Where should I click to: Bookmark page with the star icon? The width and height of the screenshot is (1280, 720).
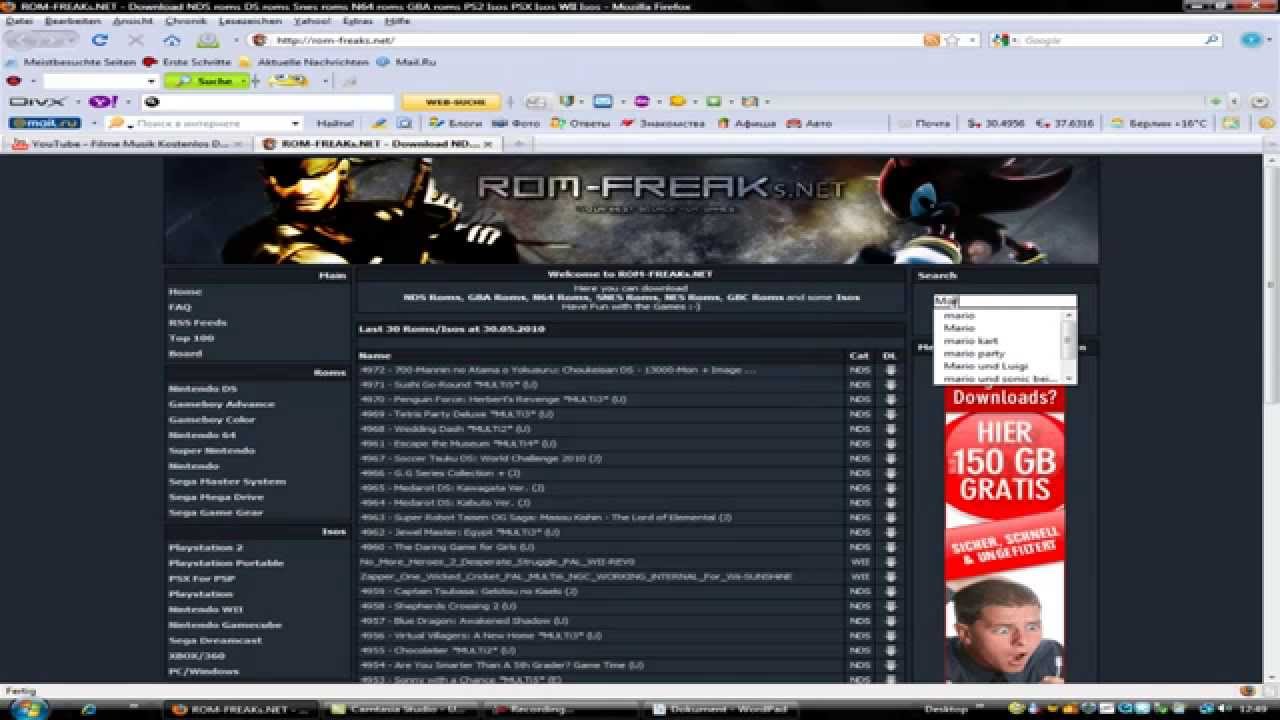[951, 40]
